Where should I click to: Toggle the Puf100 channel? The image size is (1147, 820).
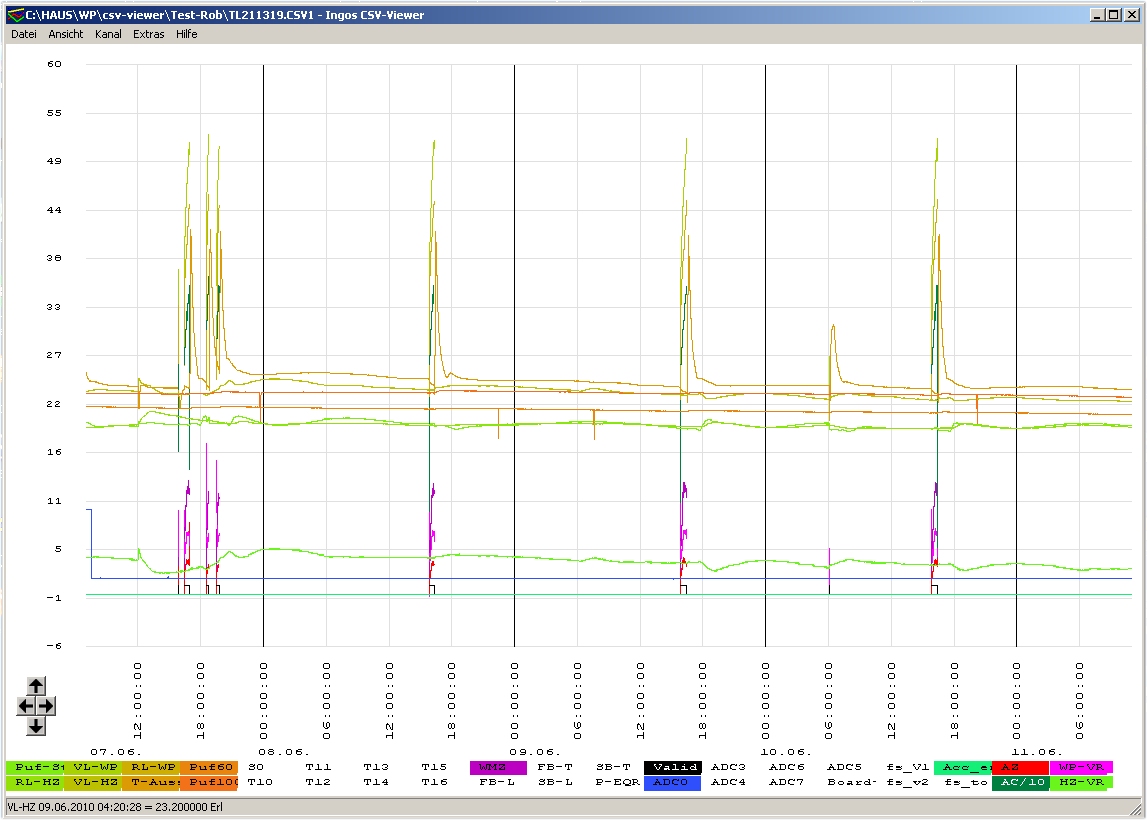pyautogui.click(x=208, y=782)
